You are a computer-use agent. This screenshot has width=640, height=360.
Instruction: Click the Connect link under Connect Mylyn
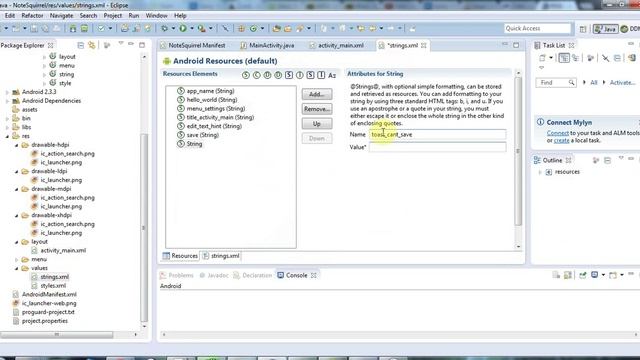[x=558, y=133]
